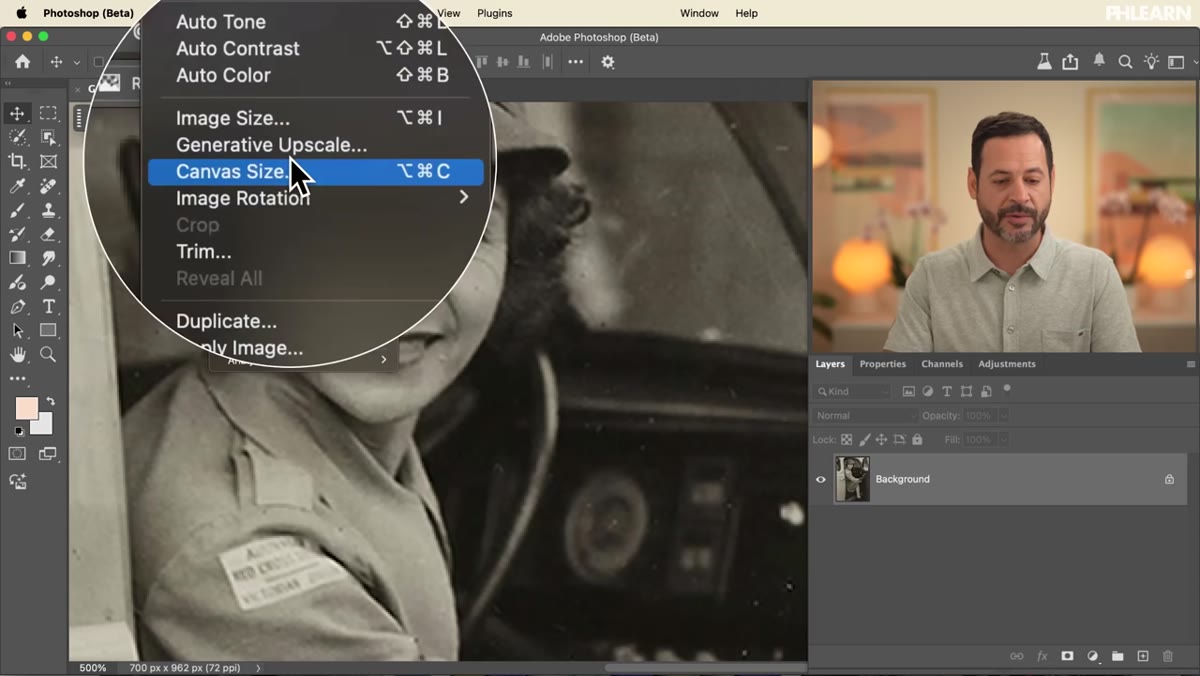
Task: Change the screen mode
Action: tap(48, 454)
